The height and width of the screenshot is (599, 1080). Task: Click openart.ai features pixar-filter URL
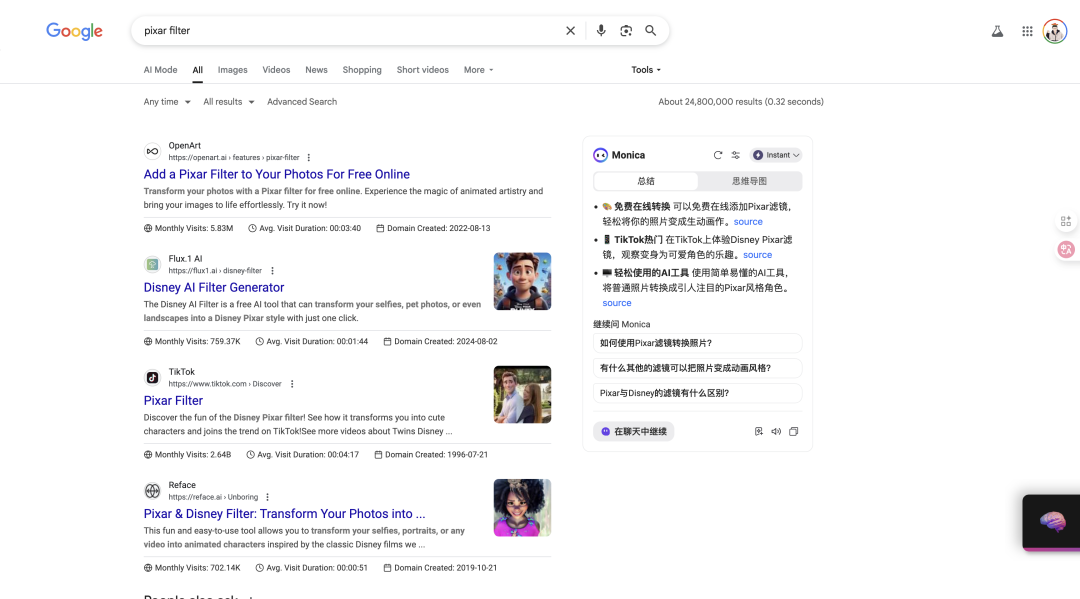233,158
